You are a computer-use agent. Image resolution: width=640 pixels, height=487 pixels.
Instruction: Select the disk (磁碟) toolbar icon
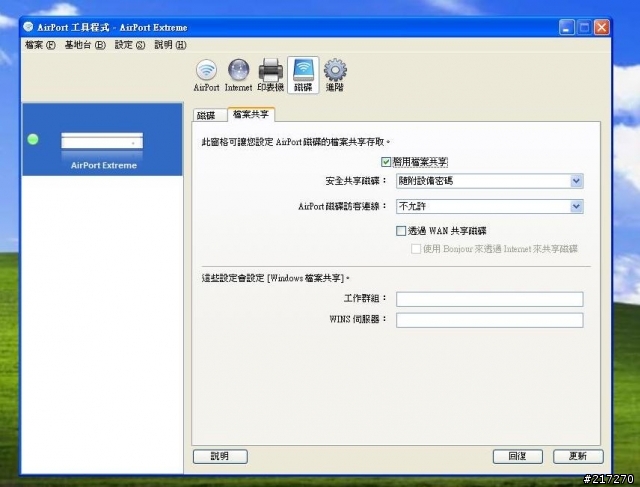[x=303, y=75]
